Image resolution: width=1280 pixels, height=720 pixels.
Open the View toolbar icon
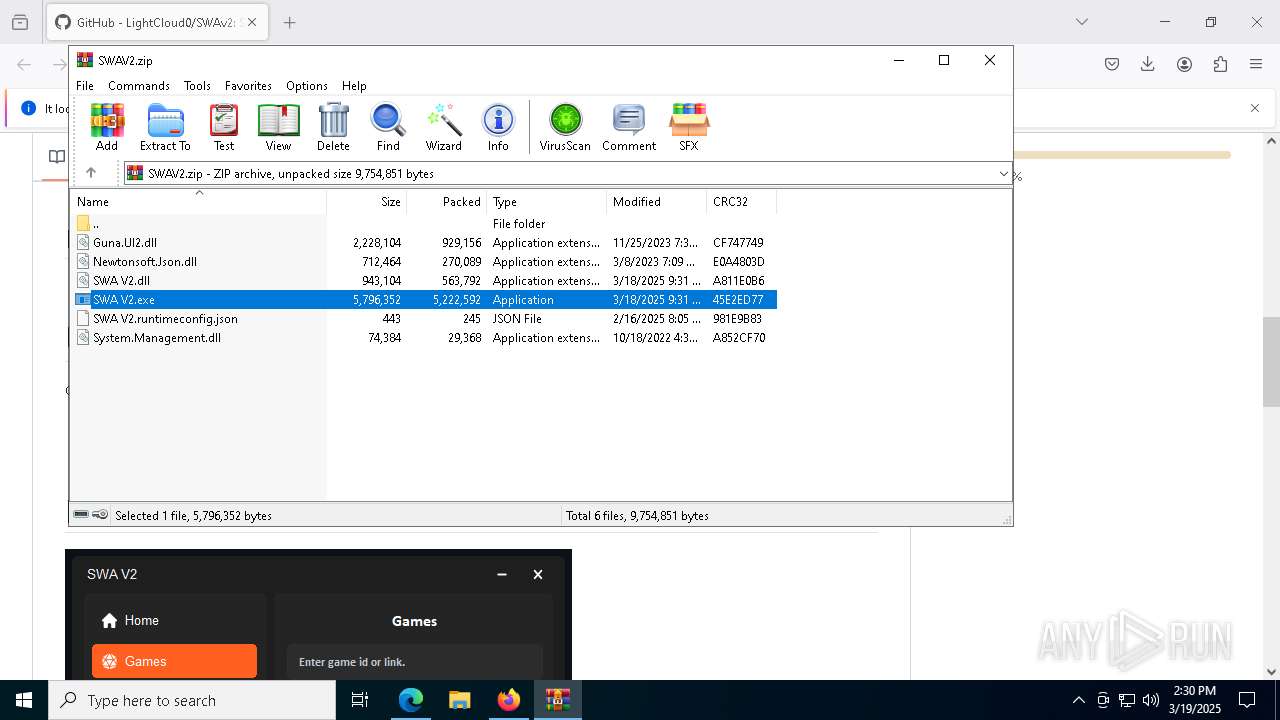coord(278,127)
